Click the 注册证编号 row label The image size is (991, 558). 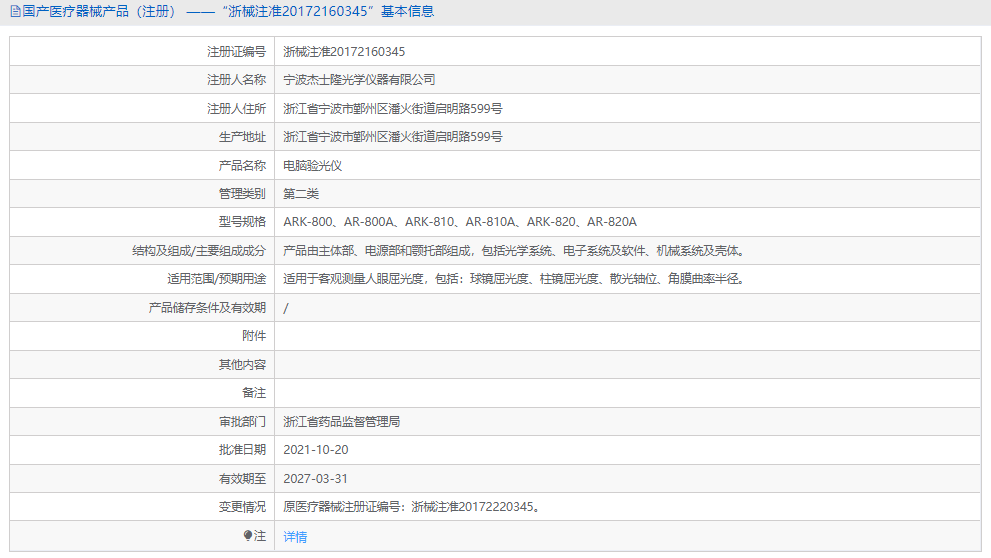coord(236,52)
